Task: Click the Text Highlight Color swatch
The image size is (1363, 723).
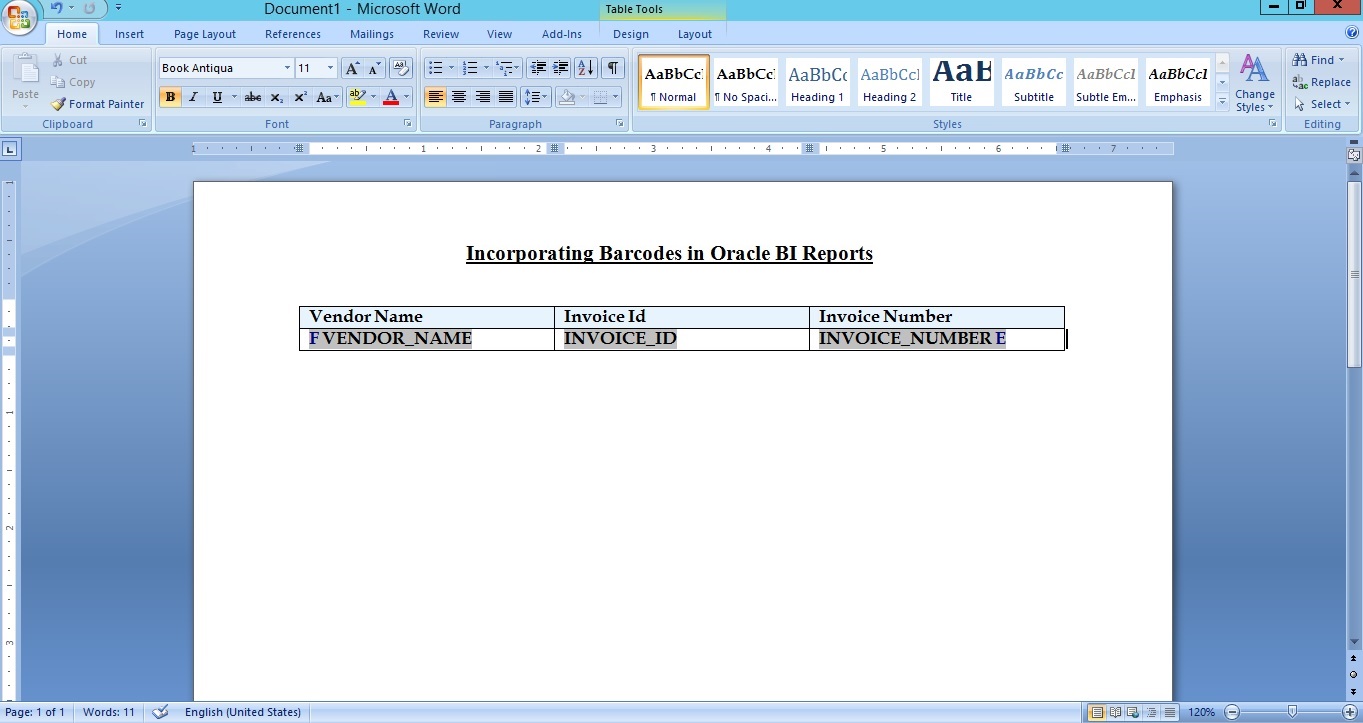Action: [358, 97]
